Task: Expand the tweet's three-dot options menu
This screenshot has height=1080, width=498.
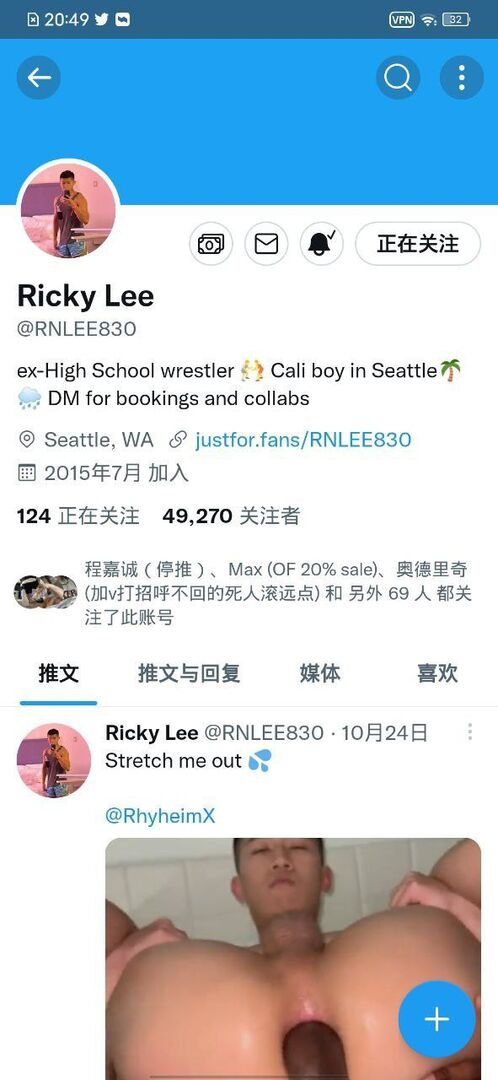Action: point(470,732)
